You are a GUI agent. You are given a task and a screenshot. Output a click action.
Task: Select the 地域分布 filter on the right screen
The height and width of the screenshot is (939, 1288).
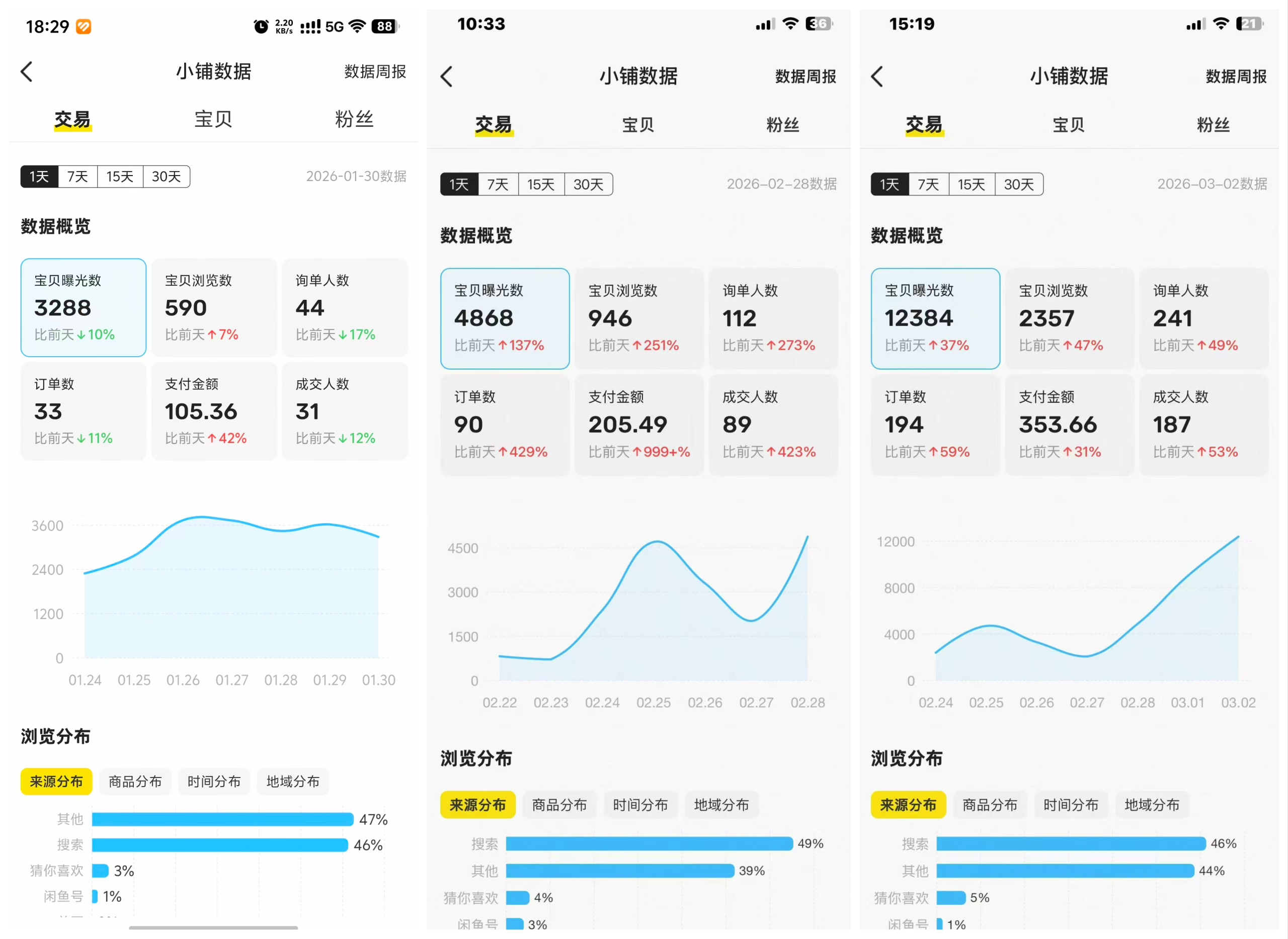(x=1152, y=804)
